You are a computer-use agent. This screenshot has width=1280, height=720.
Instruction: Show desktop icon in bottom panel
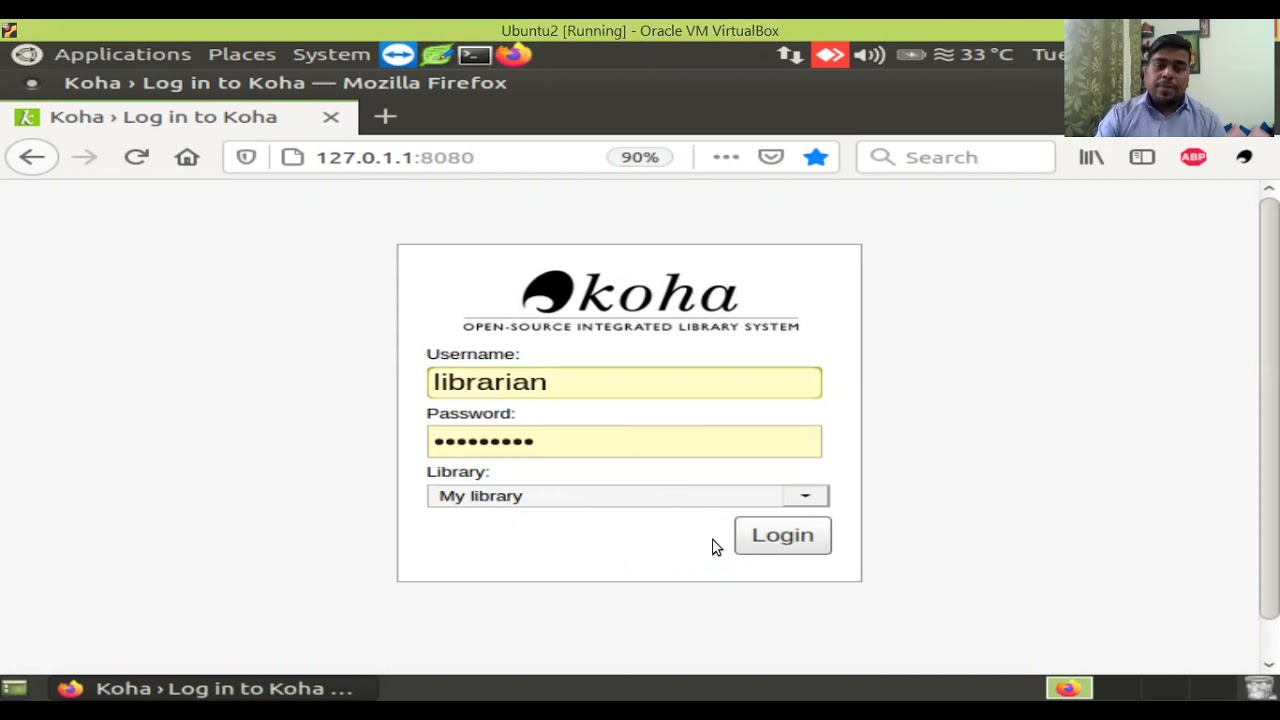pyautogui.click(x=14, y=688)
